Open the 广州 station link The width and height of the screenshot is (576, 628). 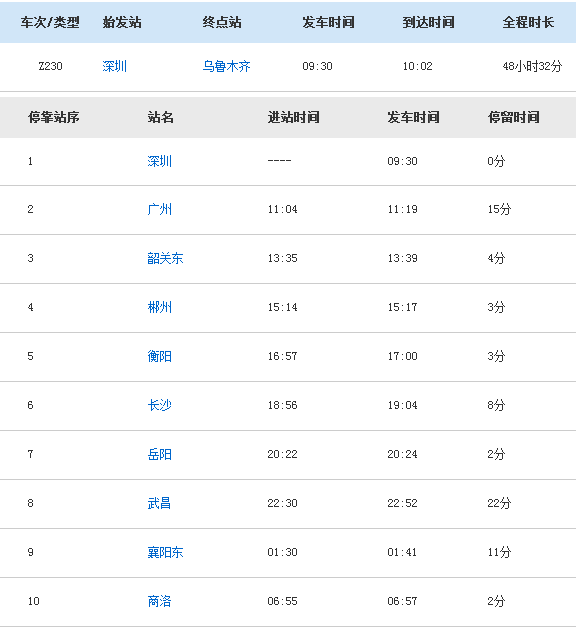coord(159,209)
